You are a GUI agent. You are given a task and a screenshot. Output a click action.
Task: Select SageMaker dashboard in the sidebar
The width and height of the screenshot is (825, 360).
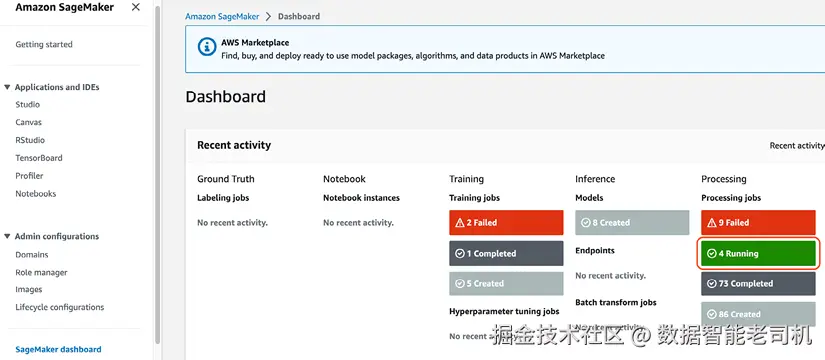pos(58,349)
